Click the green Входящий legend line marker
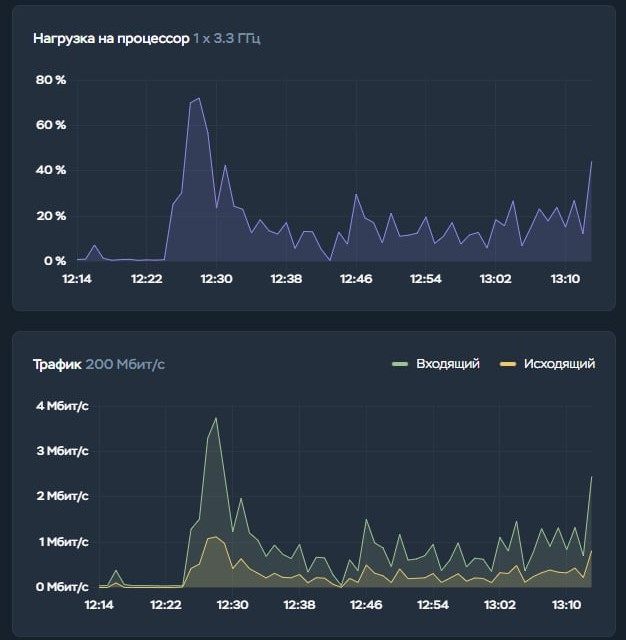The width and height of the screenshot is (626, 640). pyautogui.click(x=400, y=364)
